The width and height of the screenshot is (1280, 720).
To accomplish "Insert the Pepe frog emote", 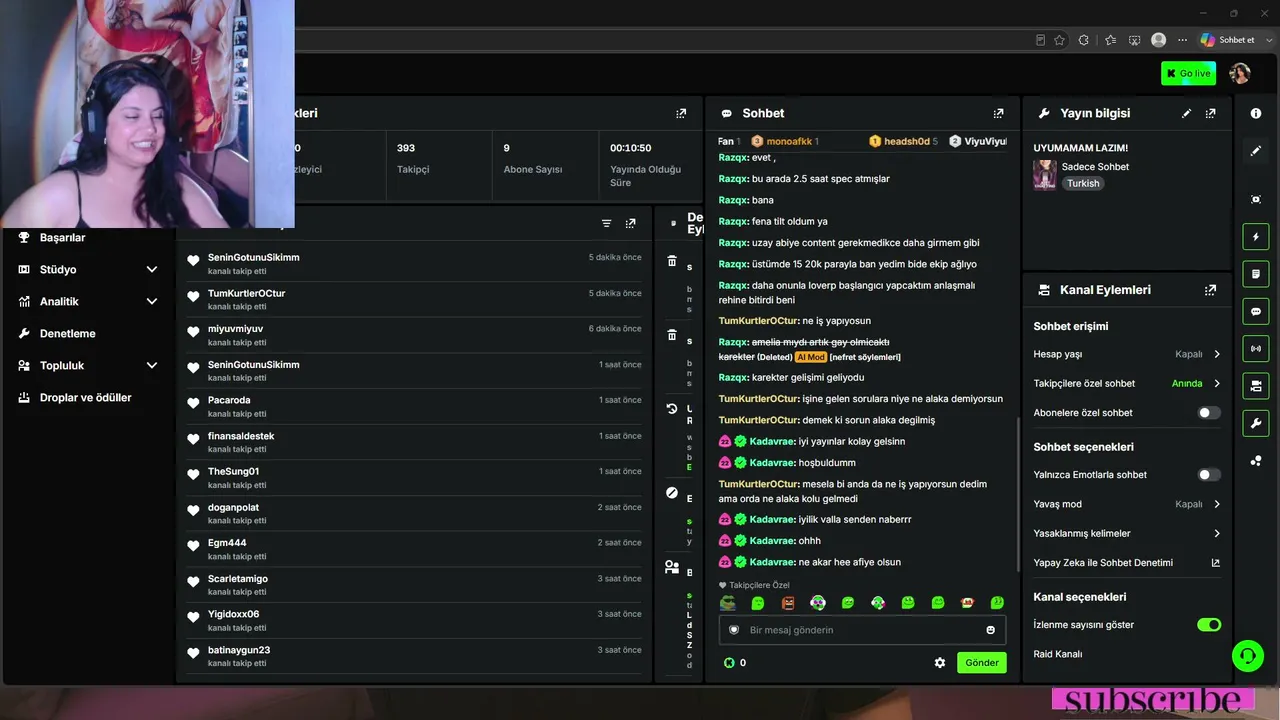I will (x=728, y=603).
